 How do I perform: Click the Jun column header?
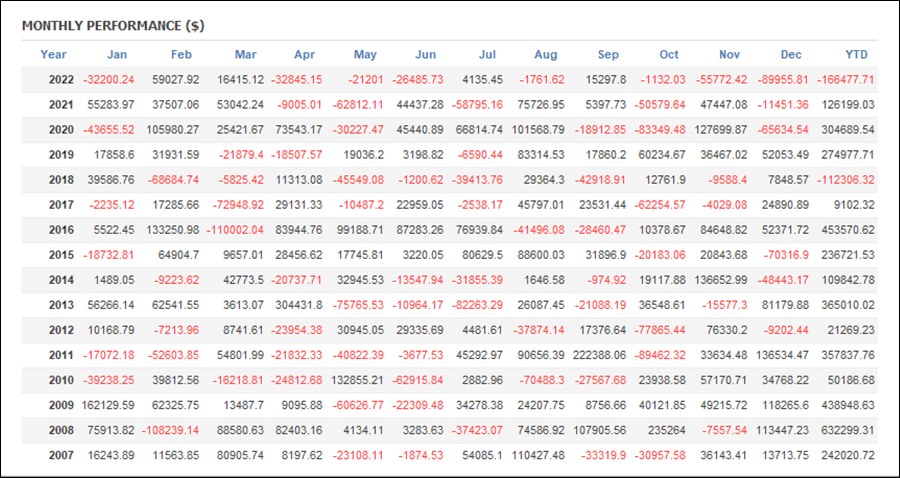pos(425,55)
